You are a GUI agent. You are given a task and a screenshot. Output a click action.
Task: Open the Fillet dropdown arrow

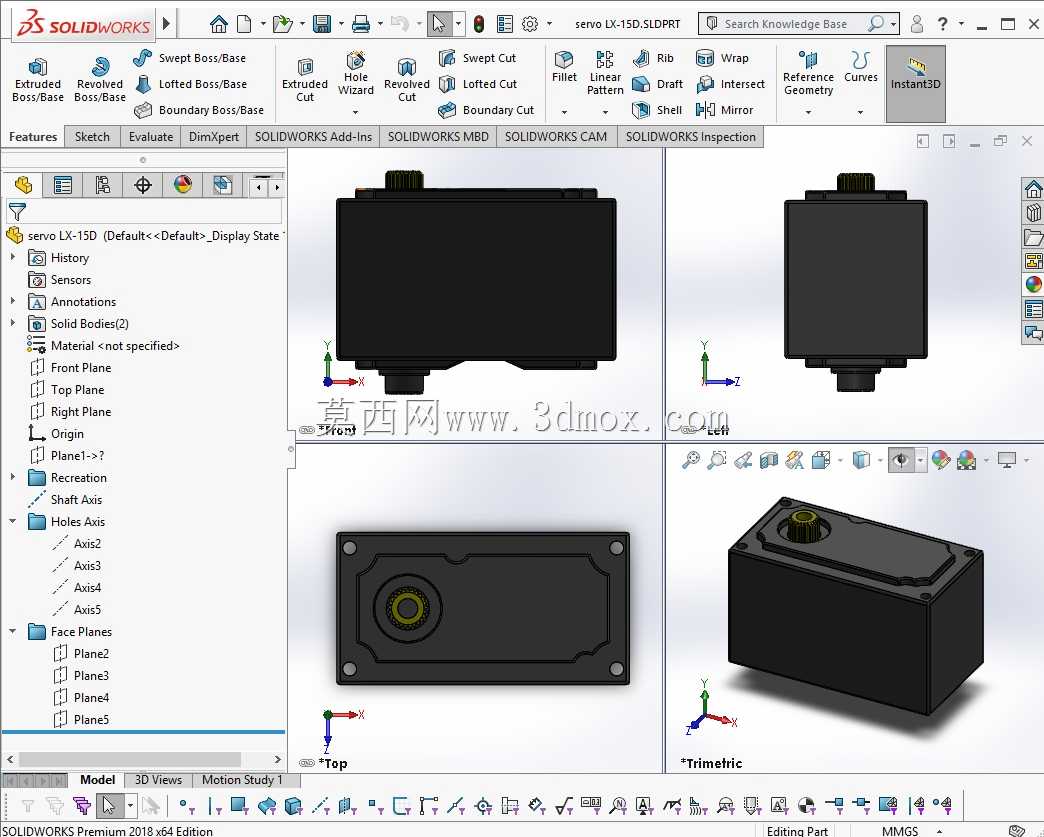[x=564, y=113]
